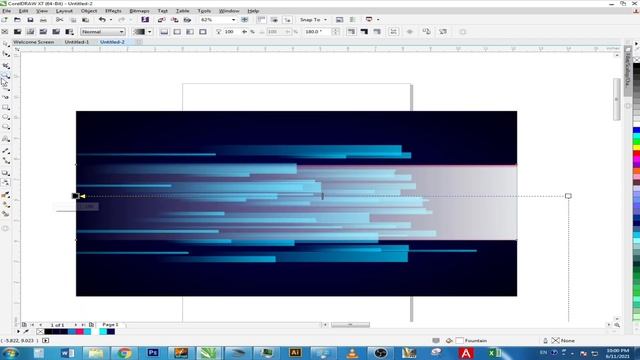The height and width of the screenshot is (360, 640).
Task: Select the Polygon tool
Action: [x=6, y=127]
